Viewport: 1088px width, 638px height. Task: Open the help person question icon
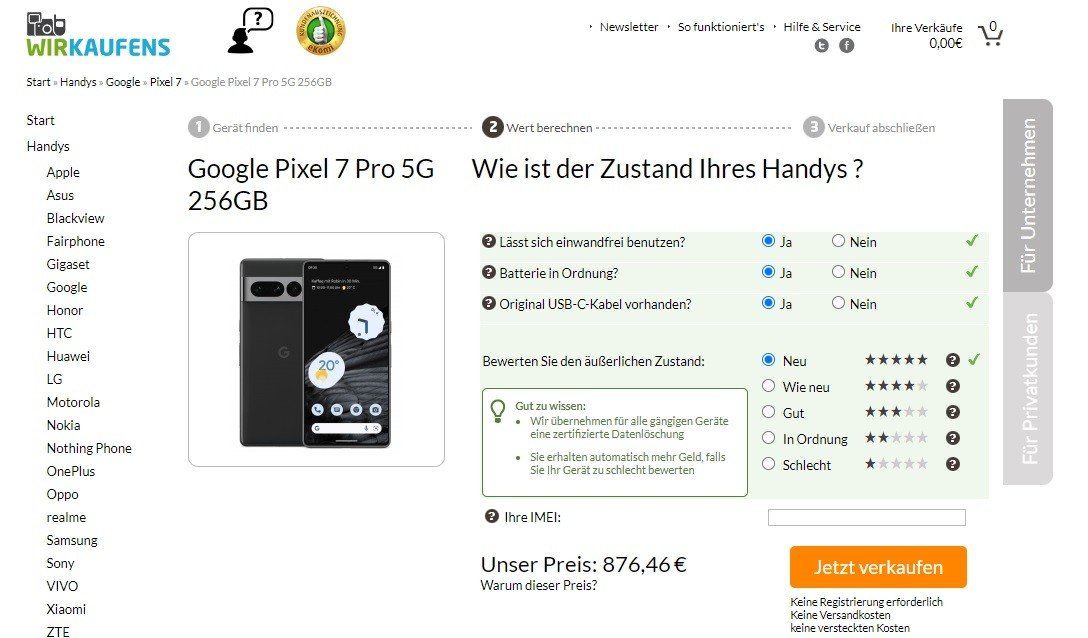pyautogui.click(x=250, y=31)
